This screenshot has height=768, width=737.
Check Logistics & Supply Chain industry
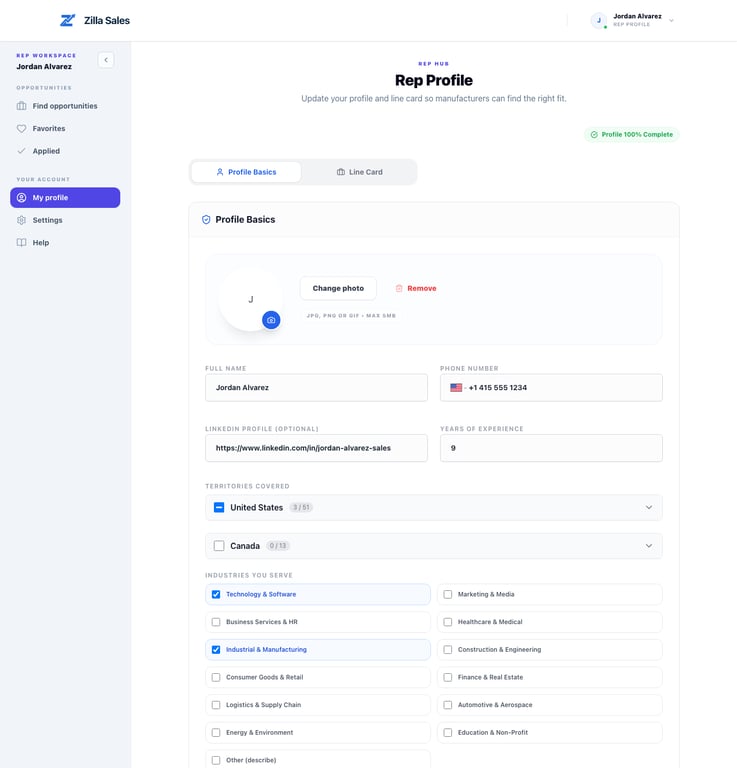click(216, 705)
